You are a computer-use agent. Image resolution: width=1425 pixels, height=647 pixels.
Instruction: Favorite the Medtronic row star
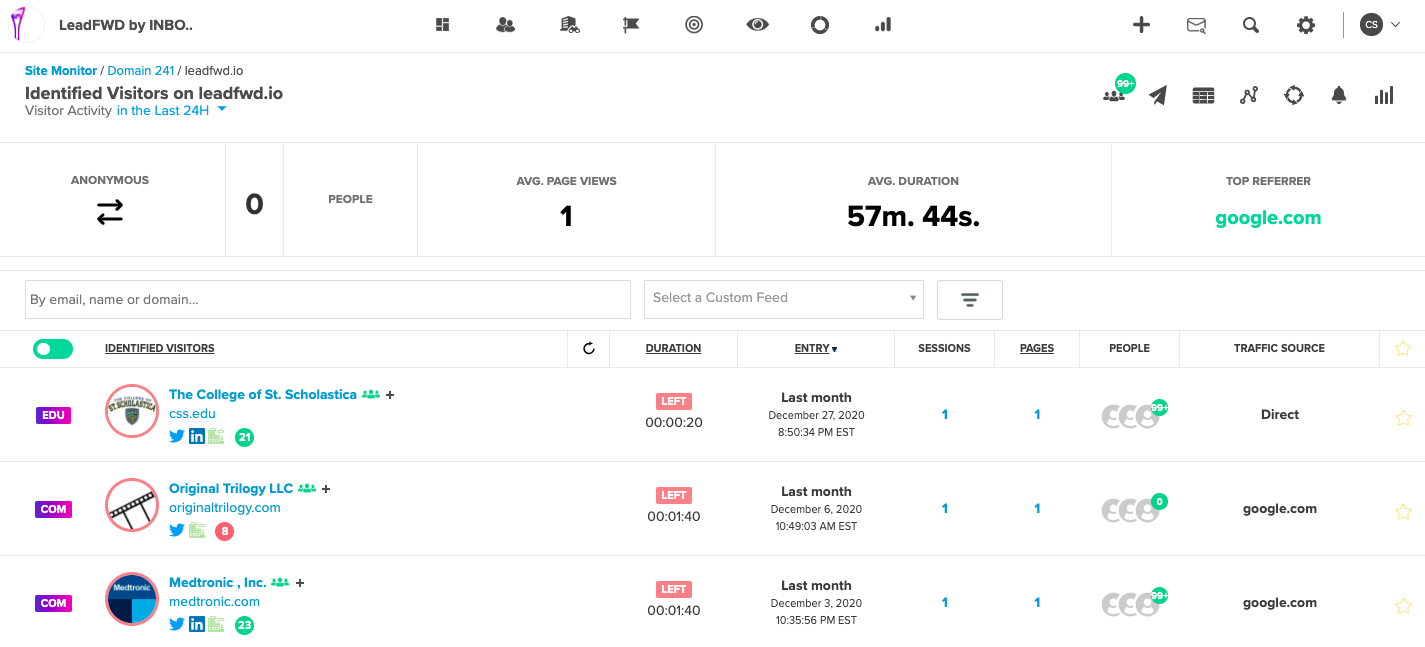coord(1403,606)
